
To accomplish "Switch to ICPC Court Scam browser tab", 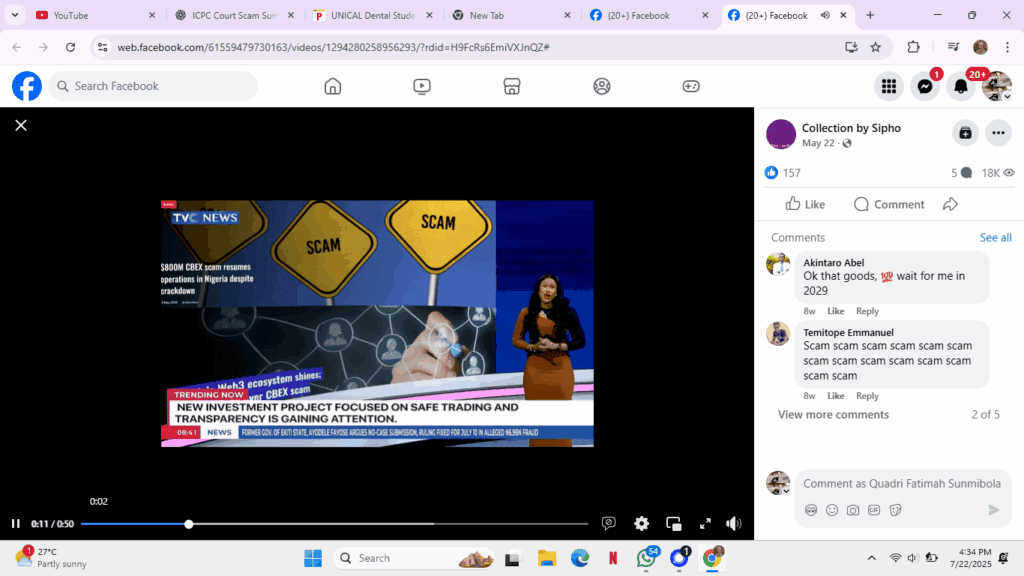I will 236,15.
